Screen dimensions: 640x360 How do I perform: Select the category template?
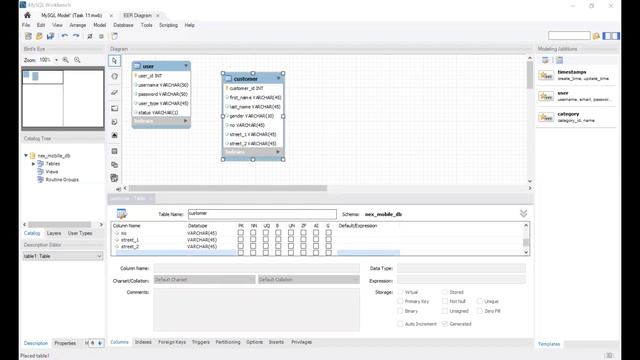point(576,117)
